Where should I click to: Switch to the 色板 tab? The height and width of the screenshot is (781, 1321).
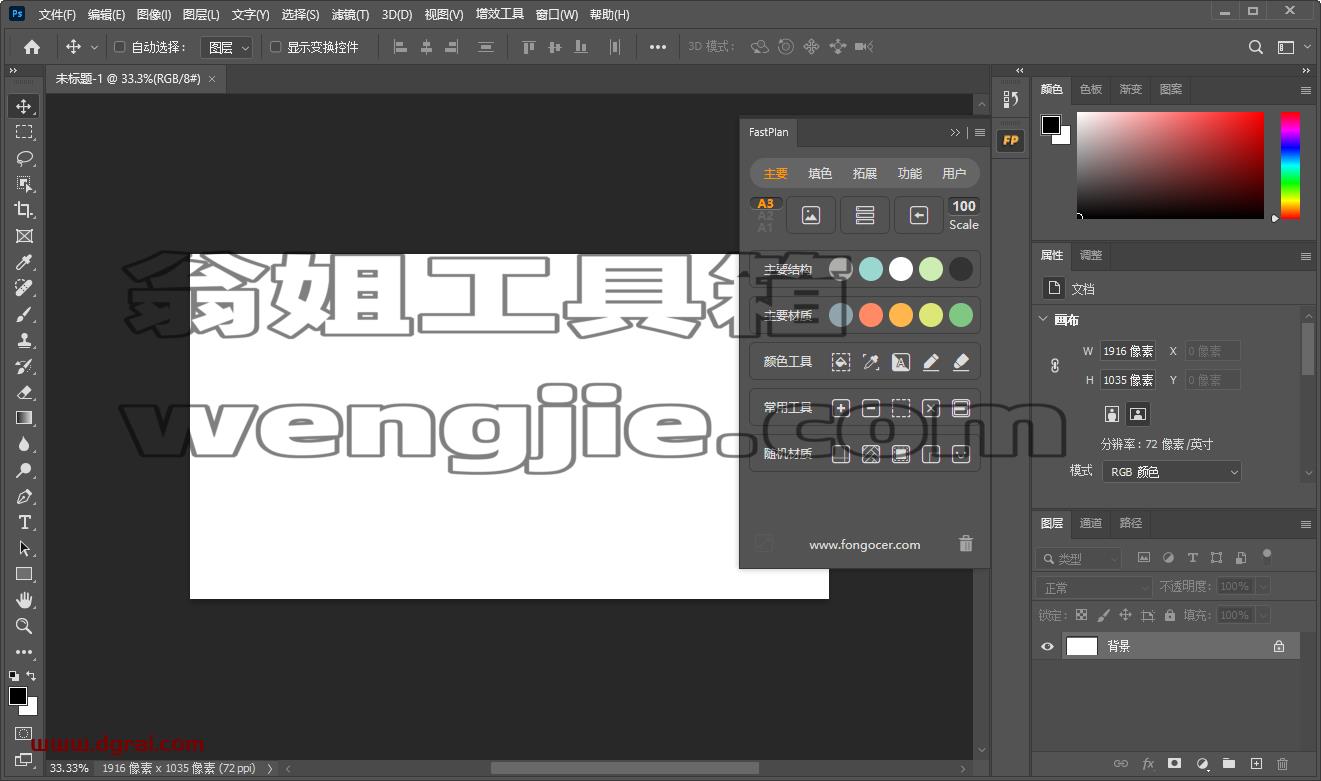(1091, 89)
